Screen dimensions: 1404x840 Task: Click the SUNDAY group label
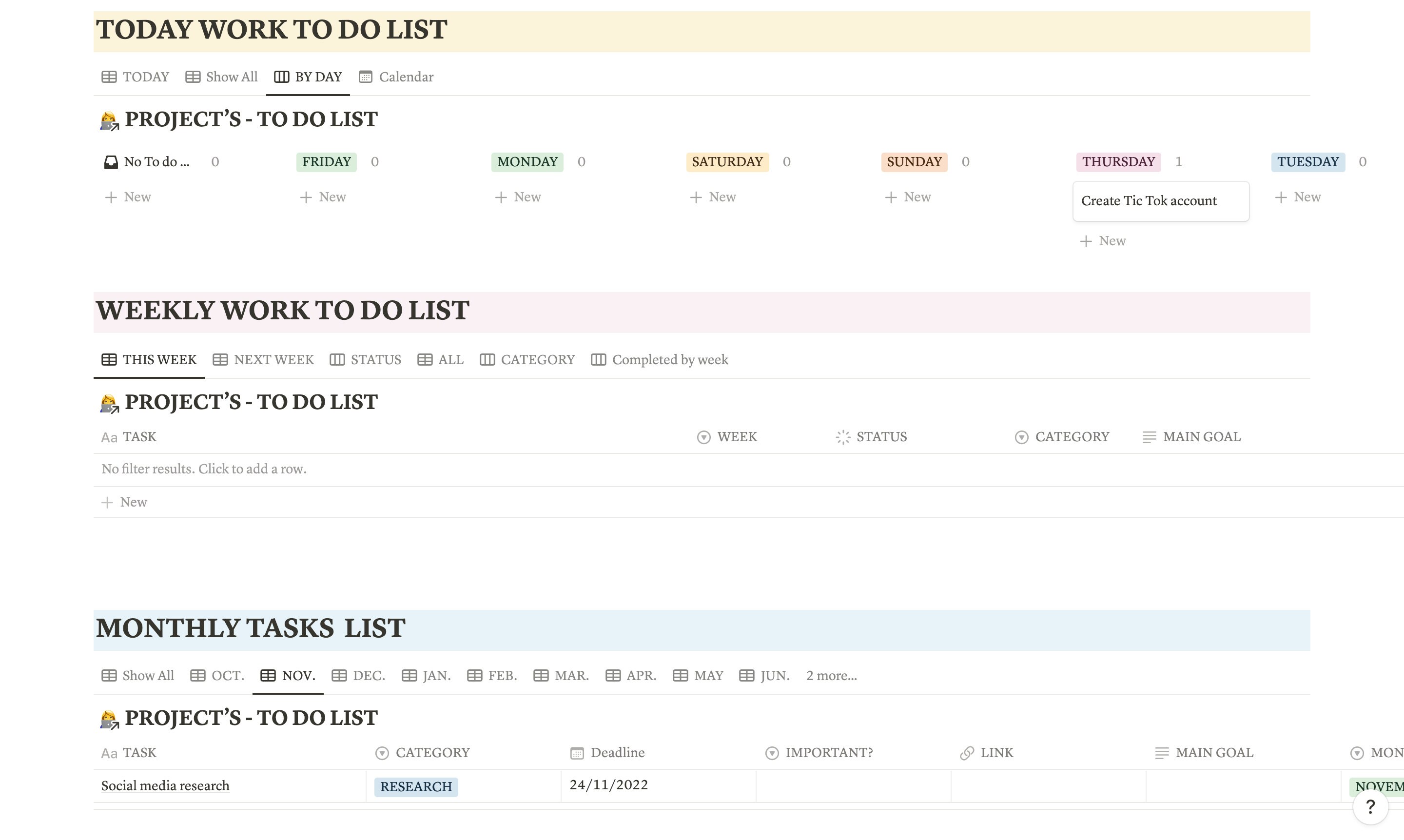click(x=914, y=162)
